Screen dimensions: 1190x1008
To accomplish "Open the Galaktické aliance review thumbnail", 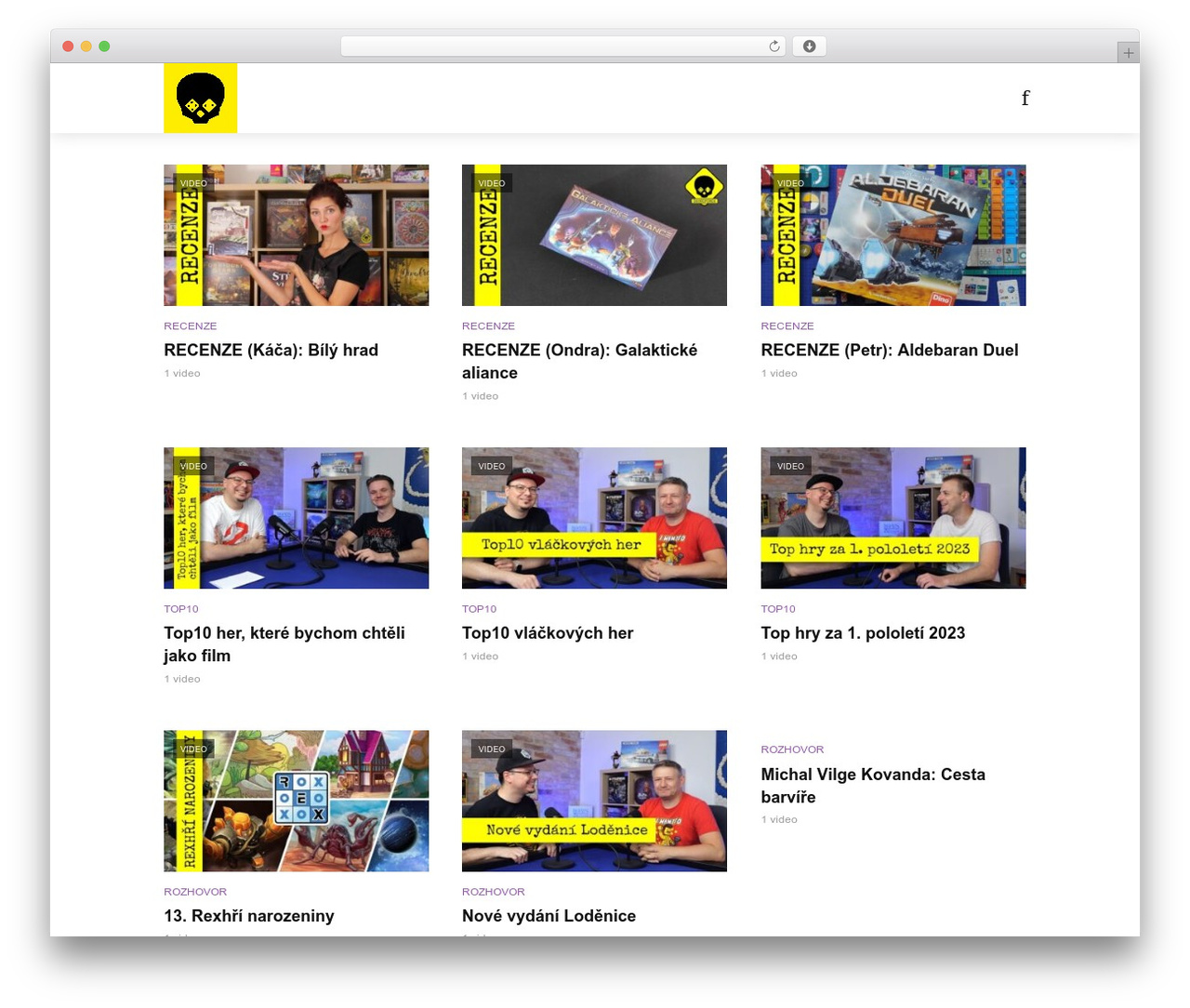I will tap(594, 235).
